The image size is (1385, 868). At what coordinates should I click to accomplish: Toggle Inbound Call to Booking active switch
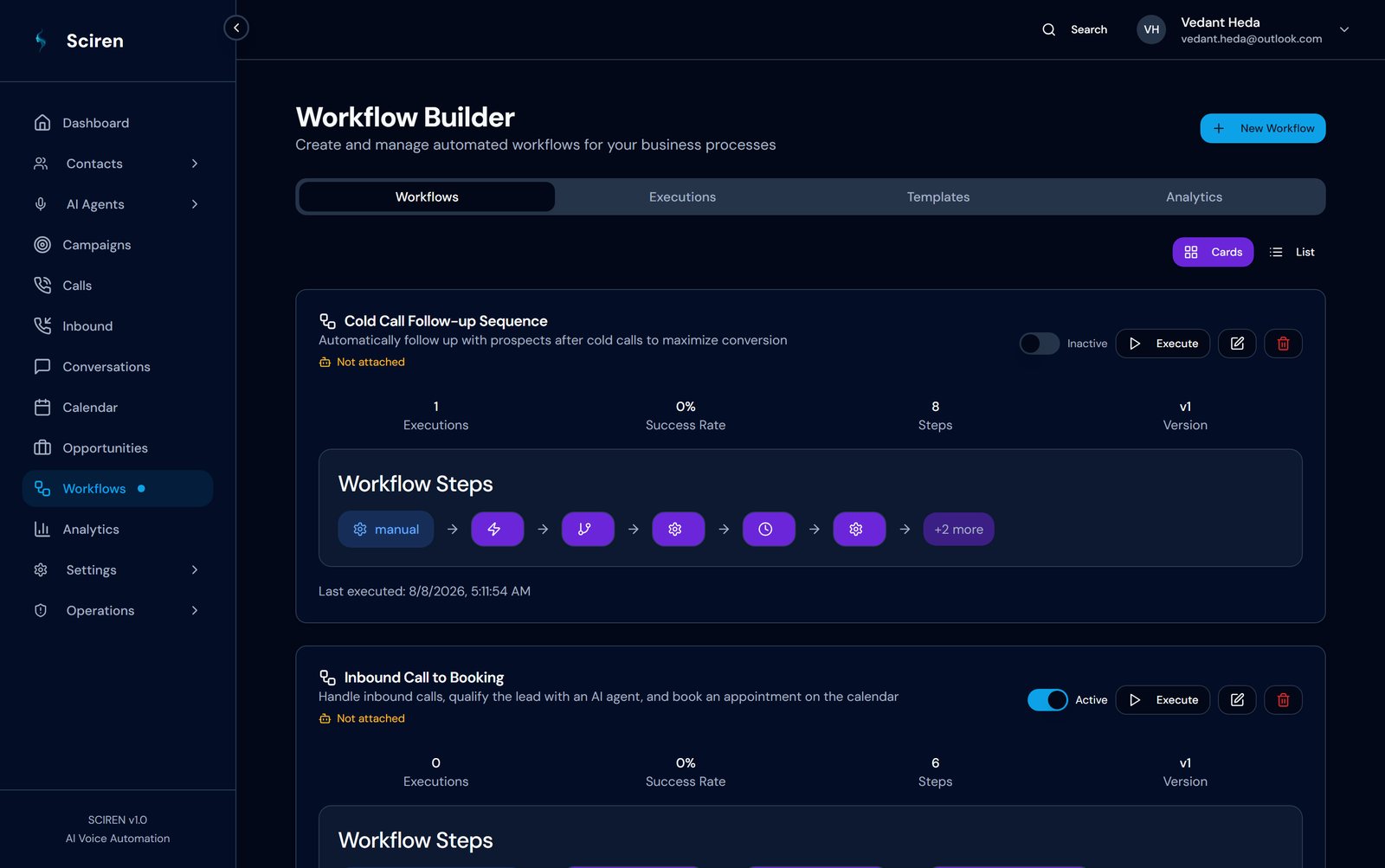coord(1047,700)
